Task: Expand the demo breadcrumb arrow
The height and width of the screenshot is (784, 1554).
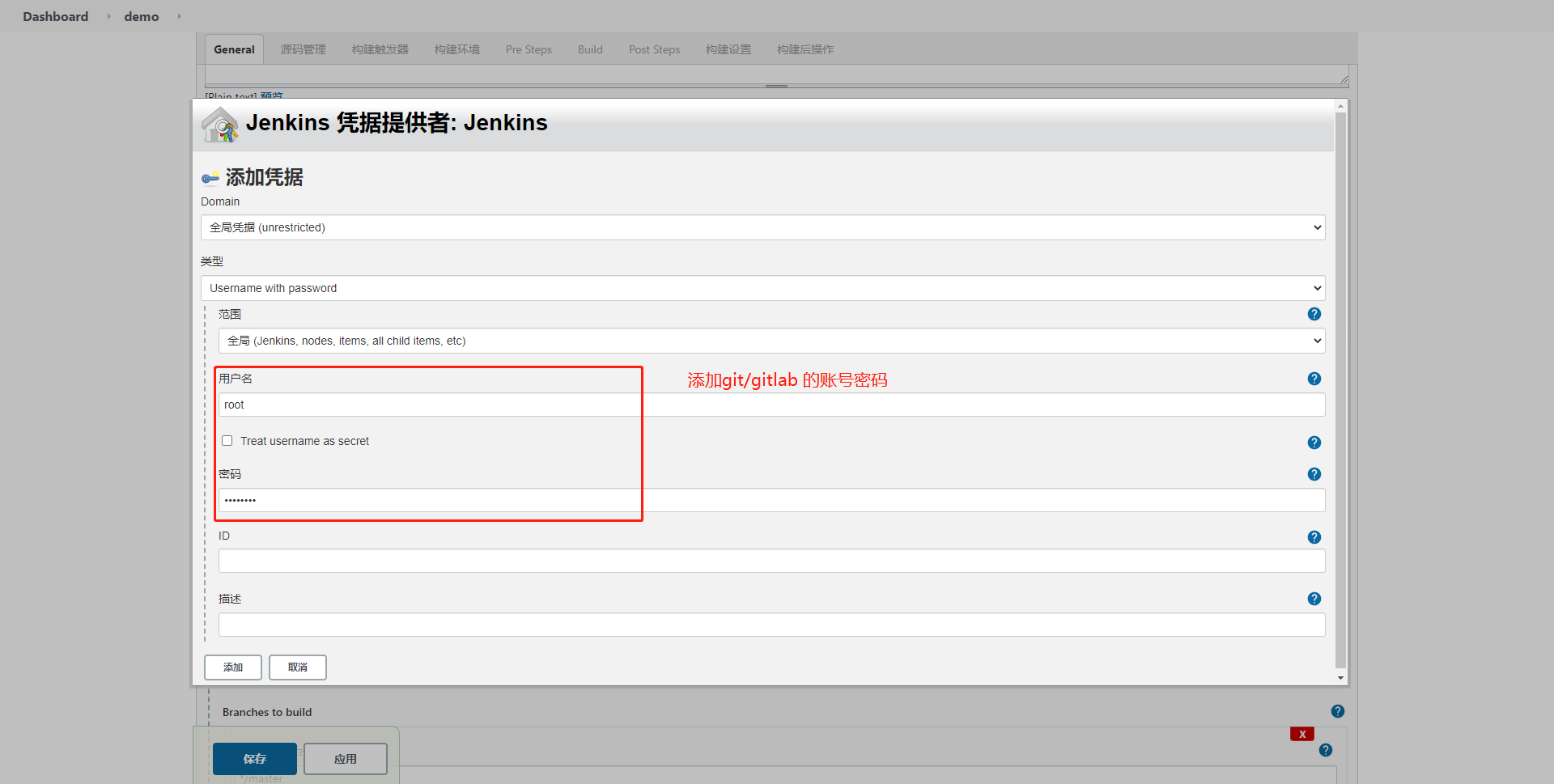Action: (x=179, y=16)
